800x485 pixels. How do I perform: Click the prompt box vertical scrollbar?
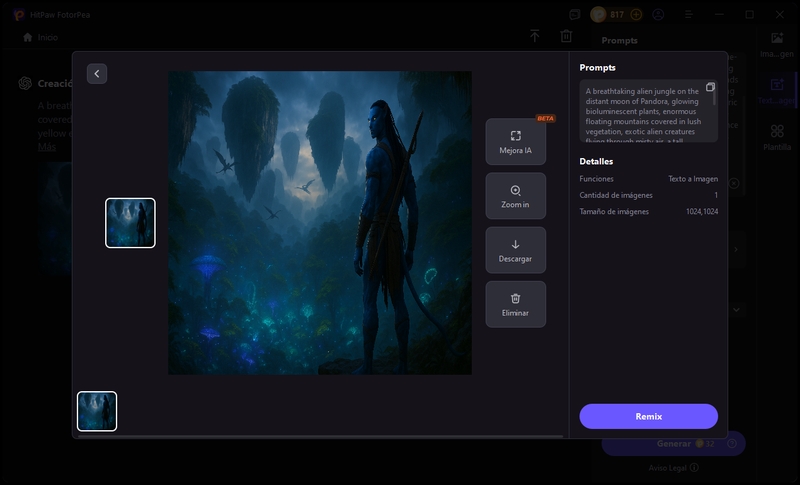point(715,95)
